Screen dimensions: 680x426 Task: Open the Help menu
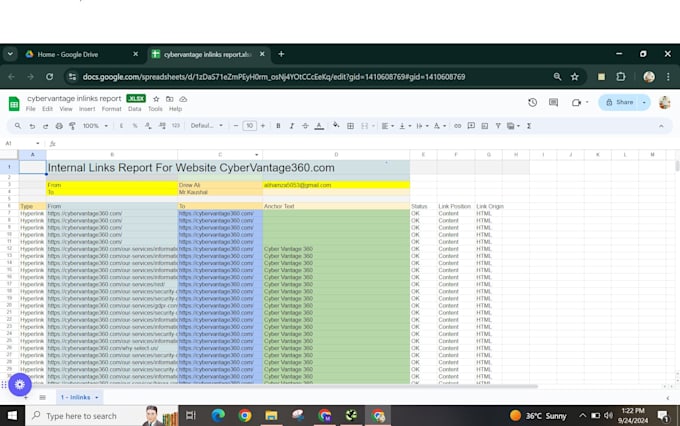pyautogui.click(x=175, y=109)
